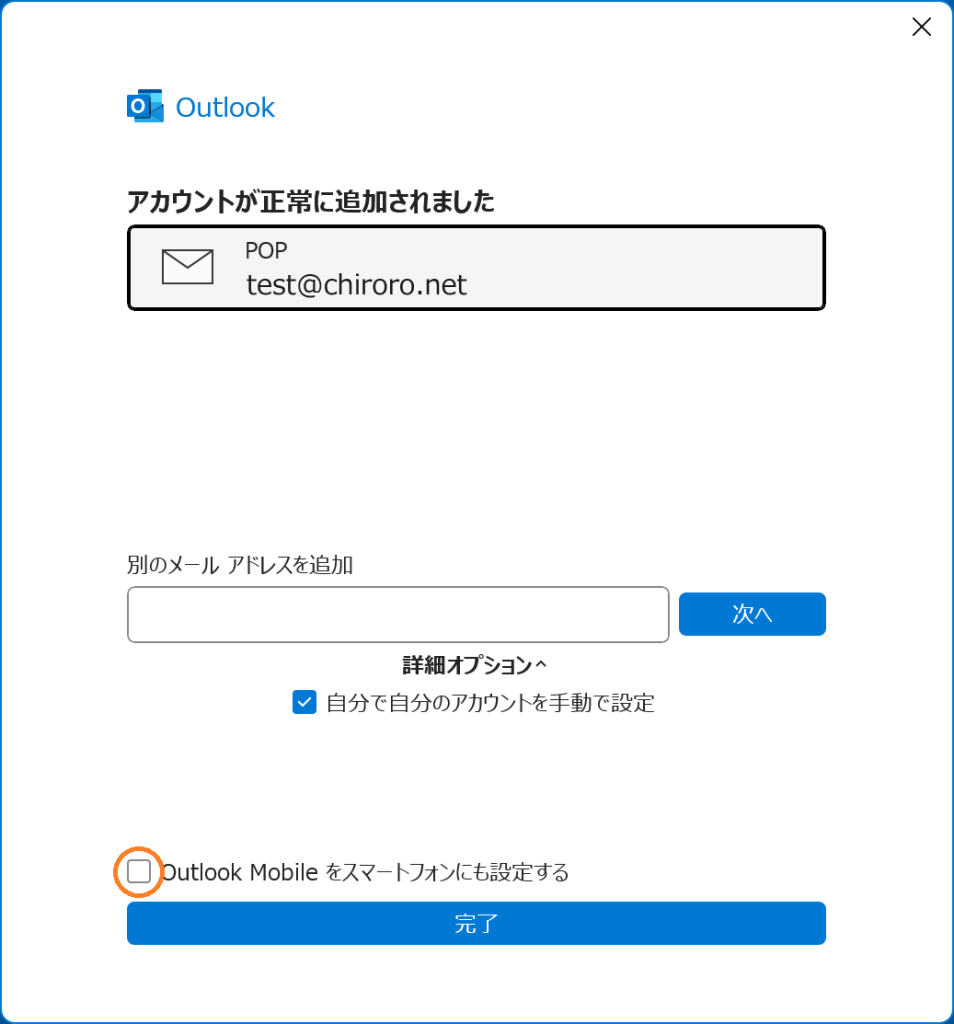Focus the additional email address input field
This screenshot has height=1024, width=954.
[x=398, y=615]
